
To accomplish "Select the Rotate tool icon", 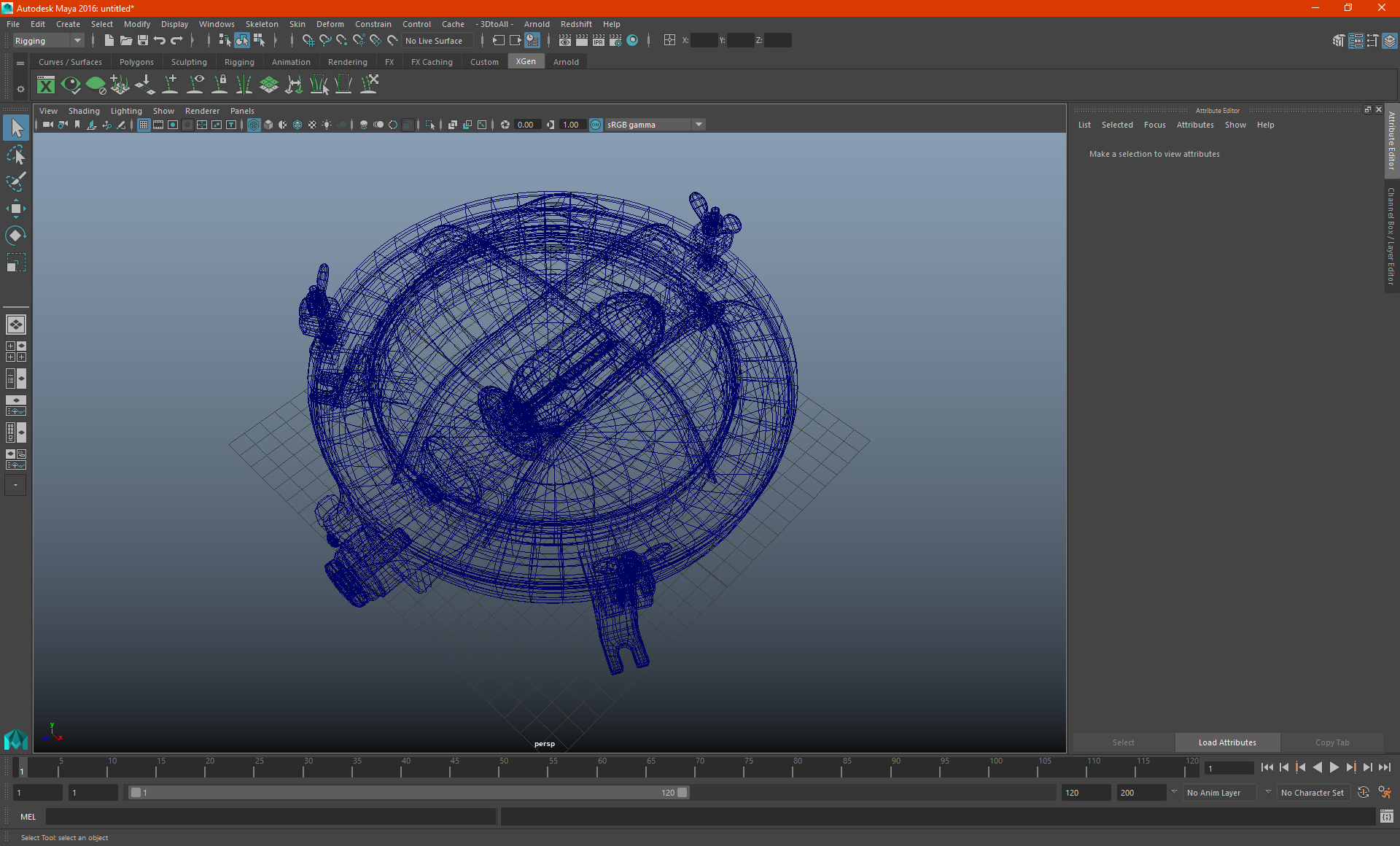I will 15,235.
